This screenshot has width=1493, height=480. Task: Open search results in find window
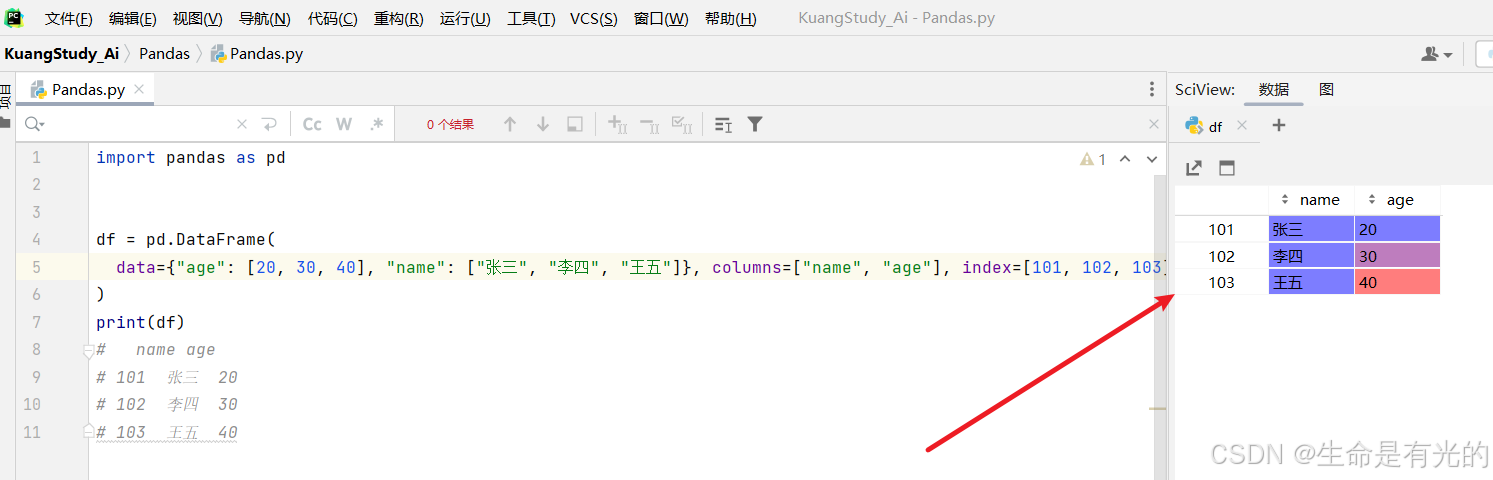click(x=723, y=124)
